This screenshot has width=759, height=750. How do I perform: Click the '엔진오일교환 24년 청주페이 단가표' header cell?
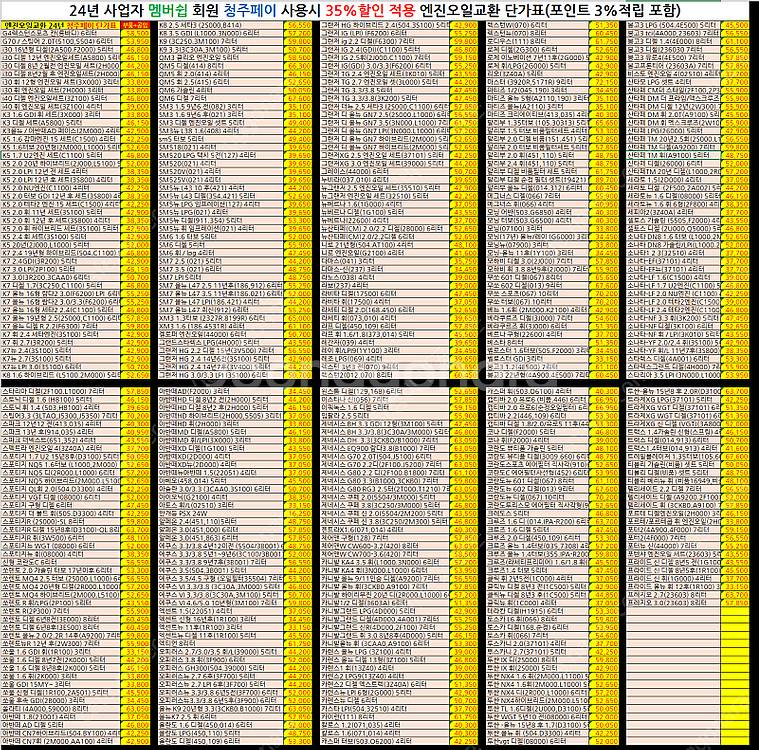[60, 25]
